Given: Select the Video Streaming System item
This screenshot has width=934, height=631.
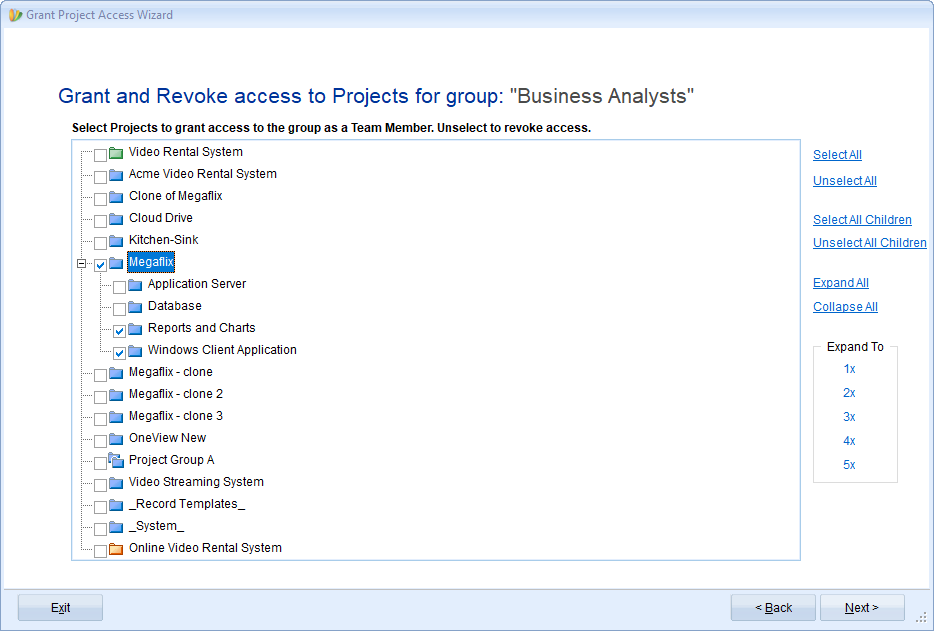Looking at the screenshot, I should [x=196, y=482].
